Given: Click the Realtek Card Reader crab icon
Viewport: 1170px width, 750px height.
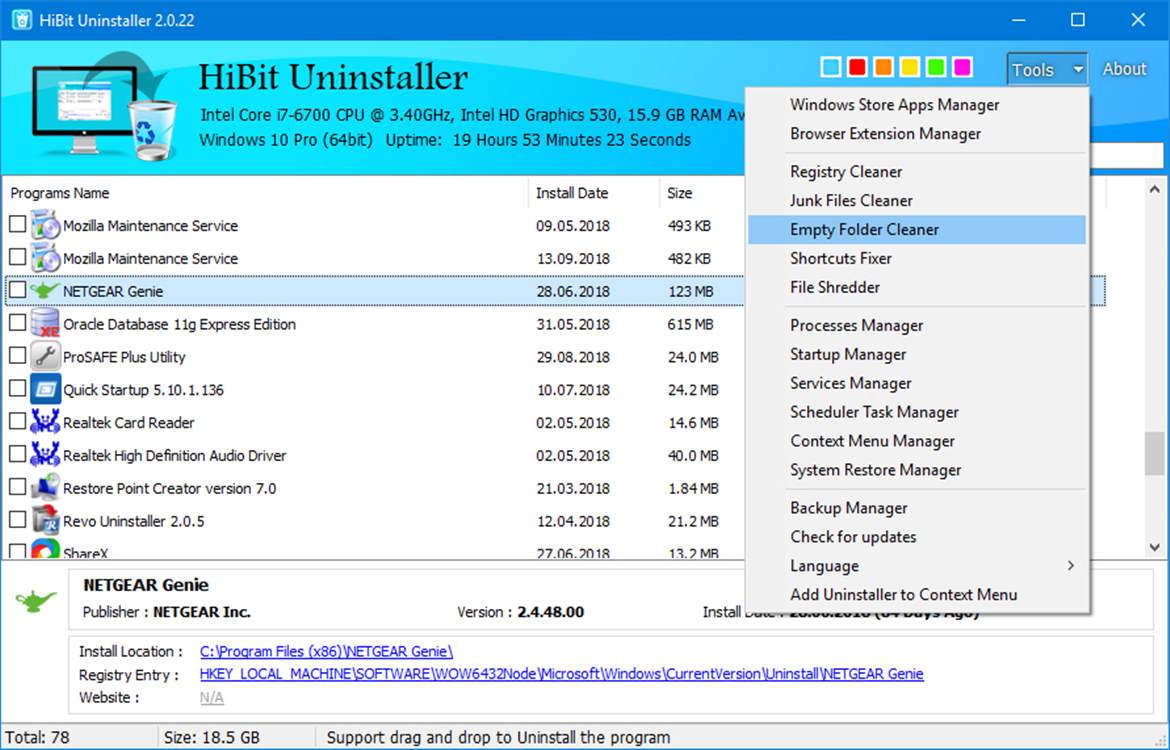Looking at the screenshot, I should (45, 422).
